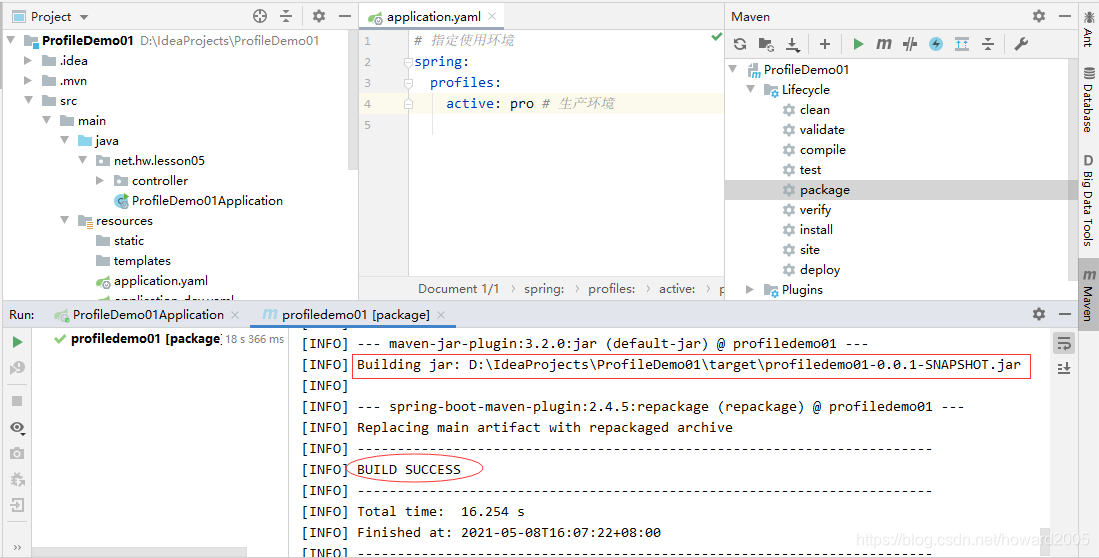Viewport: 1099px width, 558px height.
Task: Collapse all in Project panel toolbar
Action: [x=286, y=16]
